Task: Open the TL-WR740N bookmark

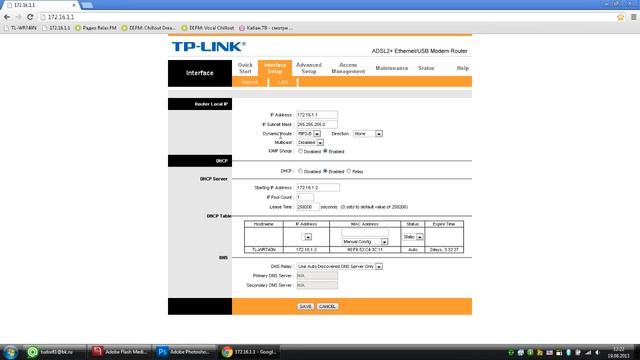Action: (20, 28)
